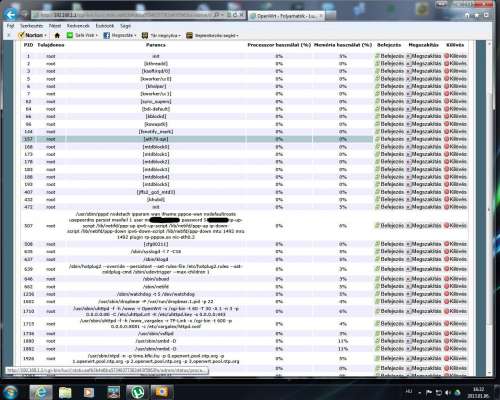
Task: Open browser favorites star icon
Action: click(477, 15)
